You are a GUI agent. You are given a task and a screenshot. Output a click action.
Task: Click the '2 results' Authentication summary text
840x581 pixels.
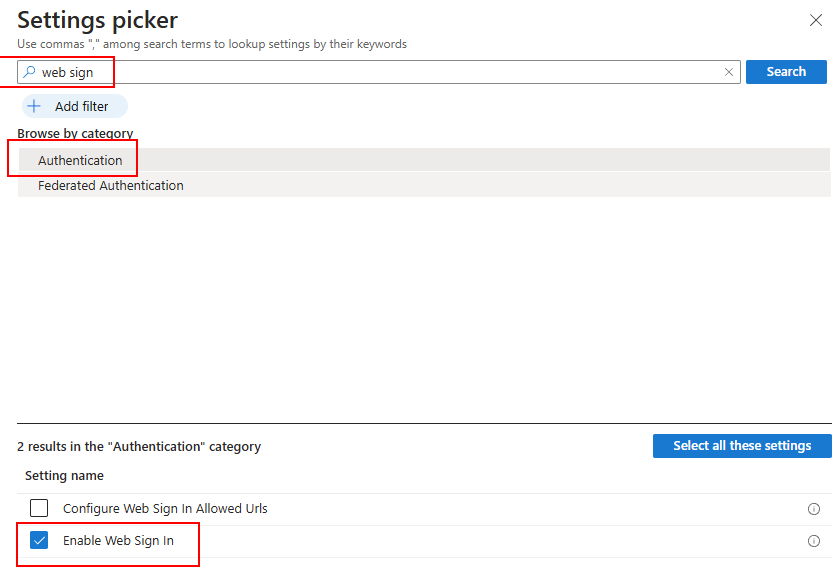pyautogui.click(x=139, y=447)
